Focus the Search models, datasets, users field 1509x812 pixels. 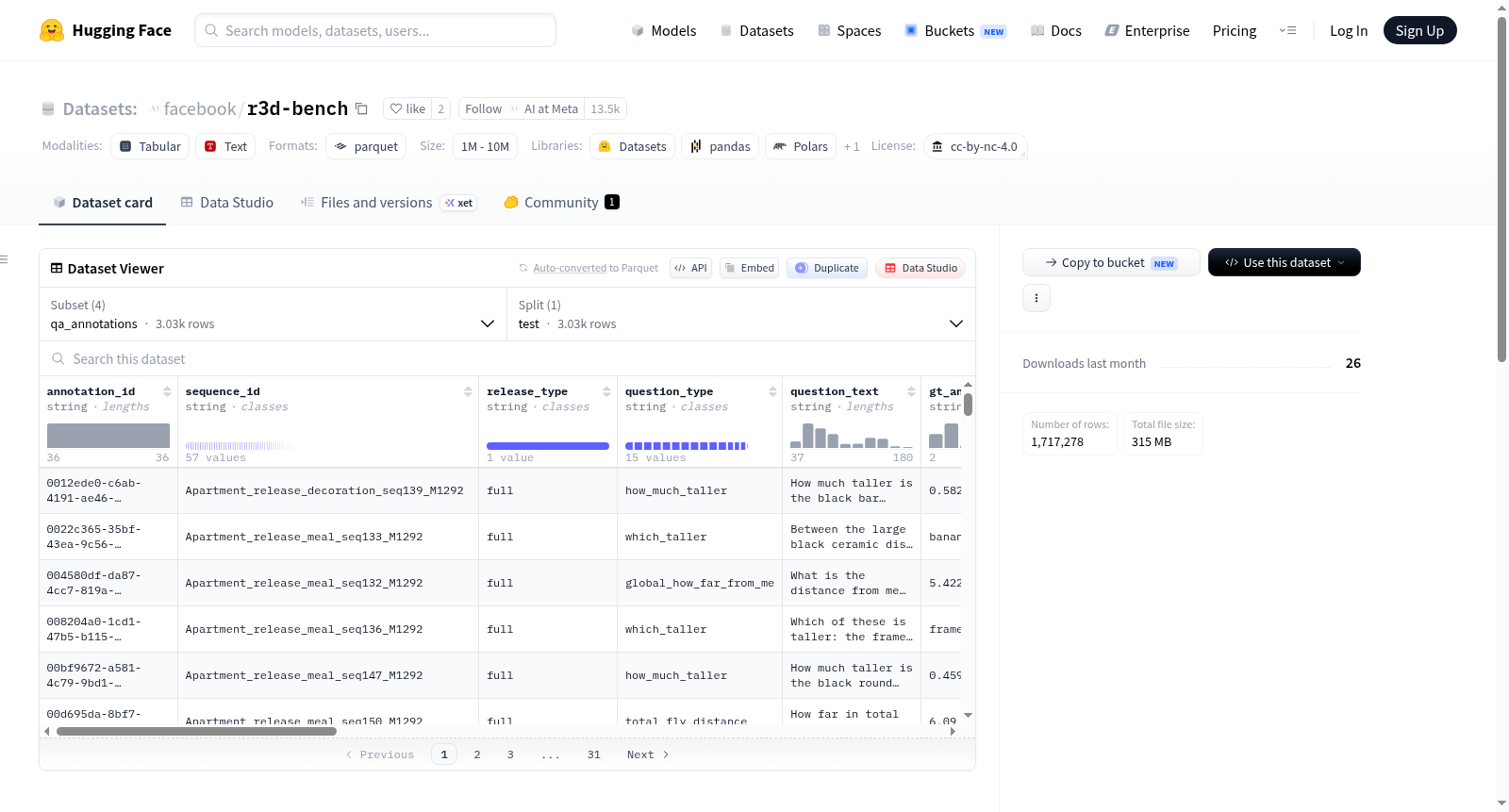375,30
